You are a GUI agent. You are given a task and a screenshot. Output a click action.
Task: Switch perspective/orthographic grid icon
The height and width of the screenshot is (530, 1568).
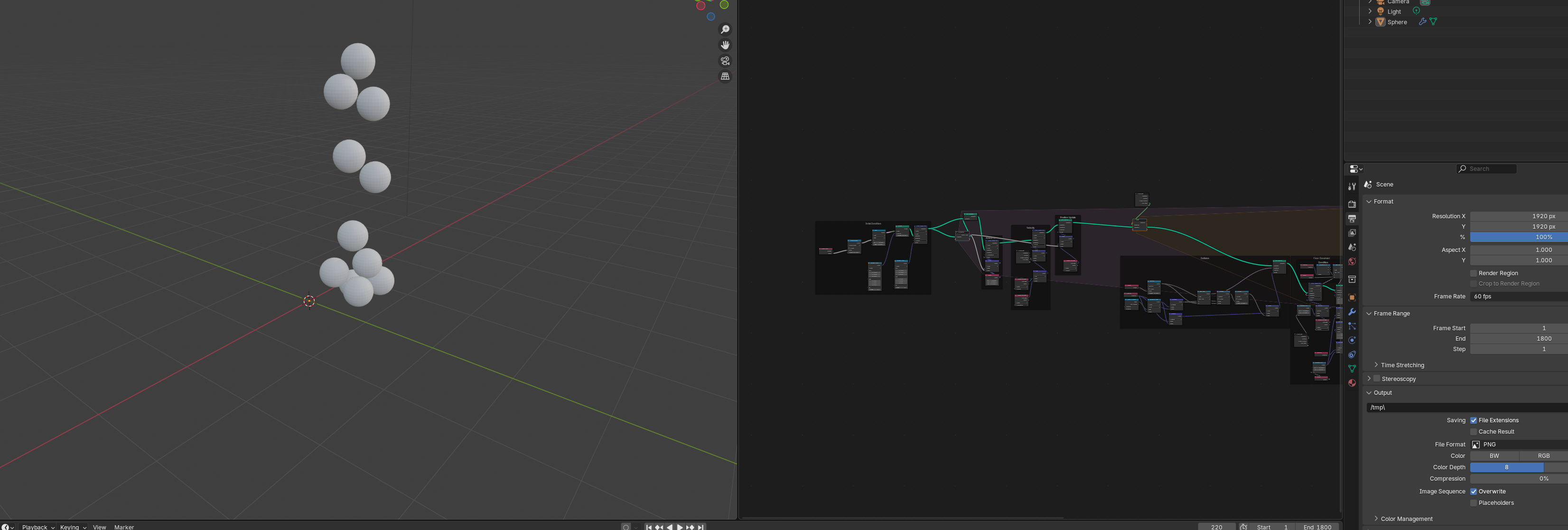click(725, 77)
